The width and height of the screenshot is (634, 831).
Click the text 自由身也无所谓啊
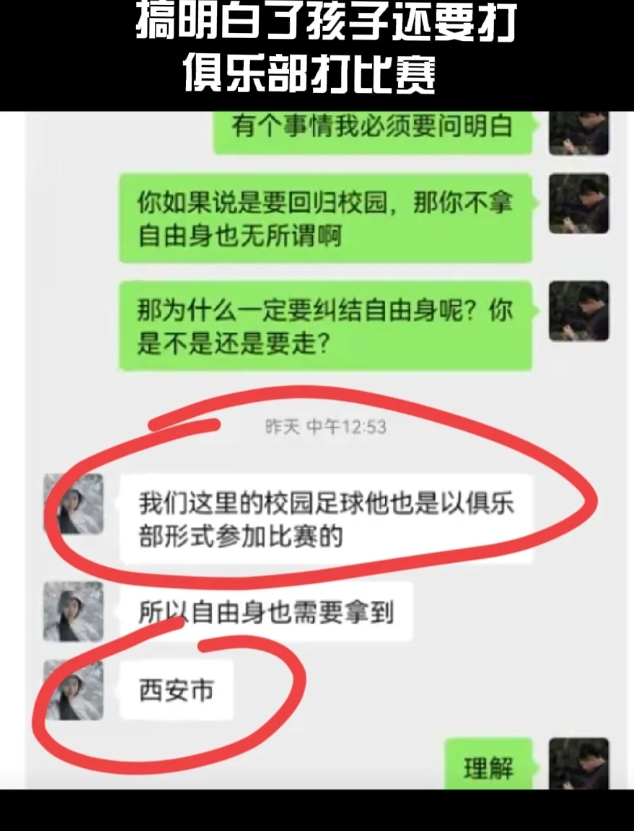tap(239, 236)
